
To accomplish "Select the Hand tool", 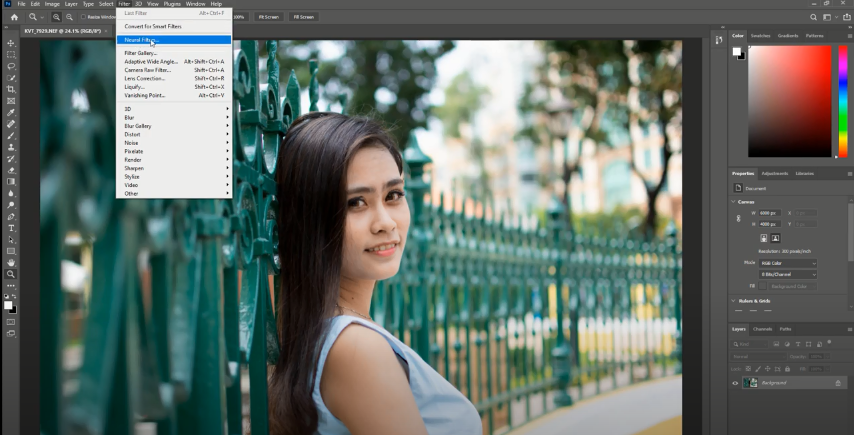I will click(x=11, y=262).
